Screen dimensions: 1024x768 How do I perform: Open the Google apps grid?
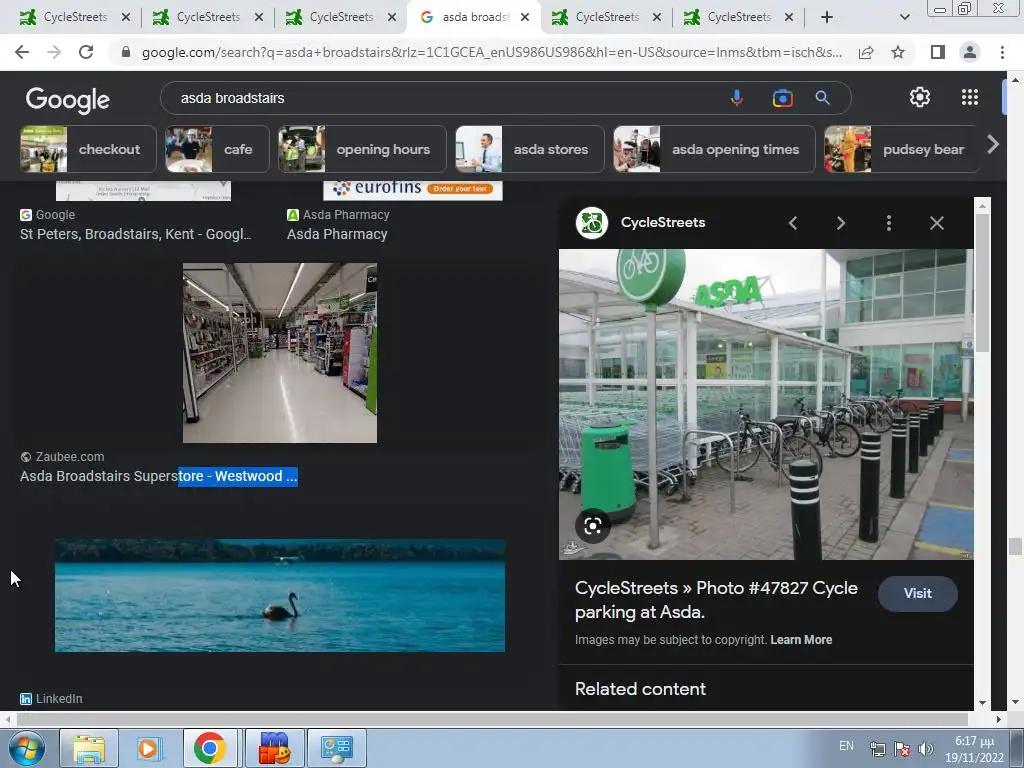click(x=970, y=97)
